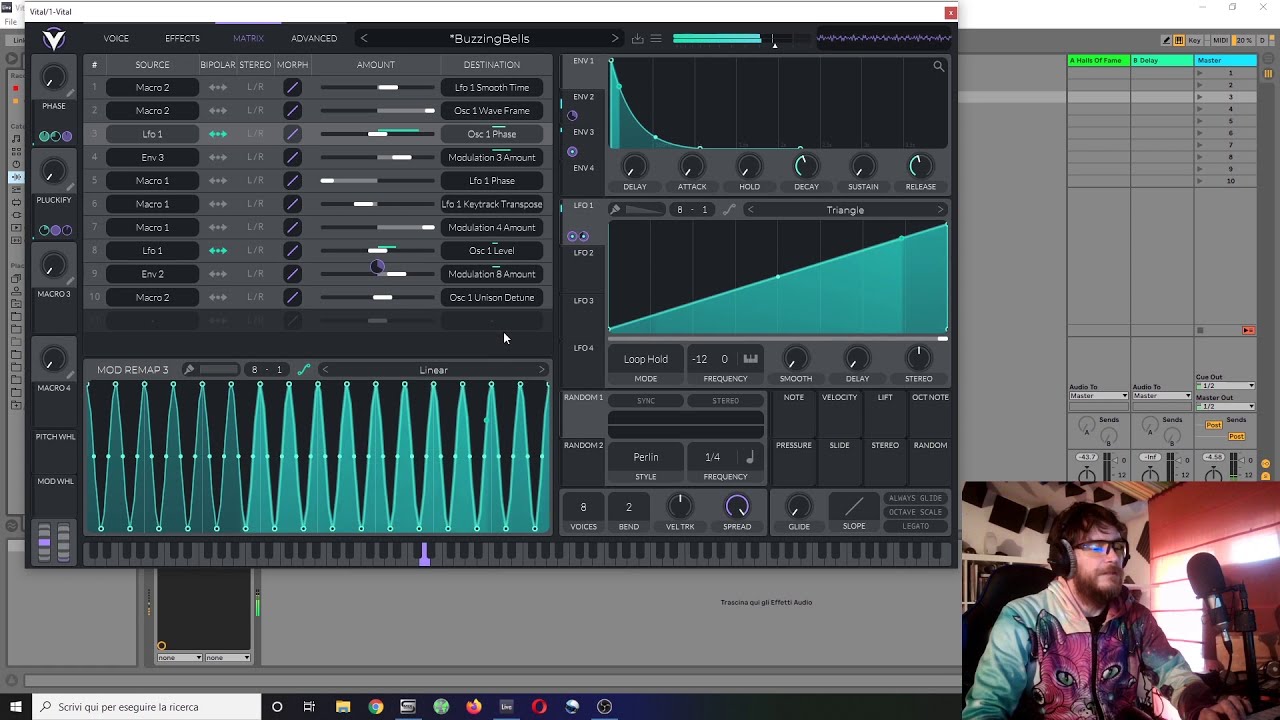Click the save preset icon

pos(637,39)
